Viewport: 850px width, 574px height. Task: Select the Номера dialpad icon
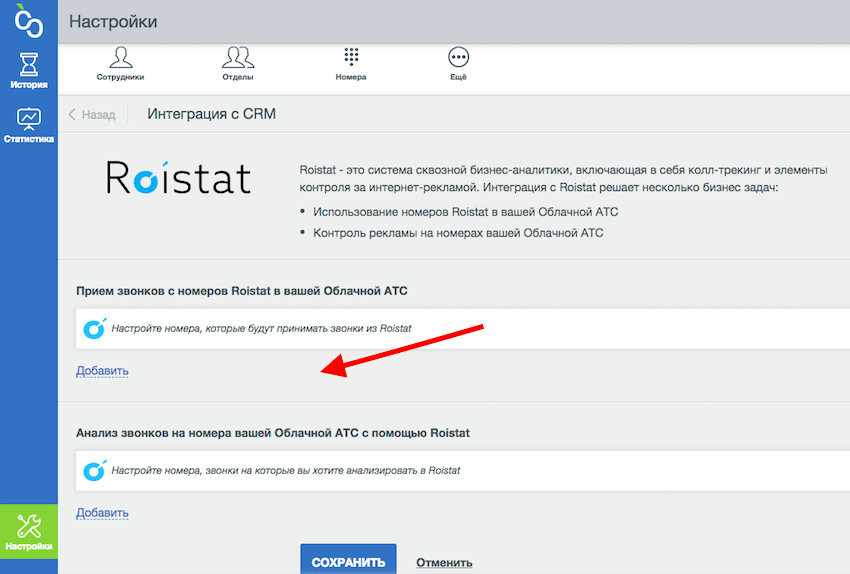(x=351, y=63)
